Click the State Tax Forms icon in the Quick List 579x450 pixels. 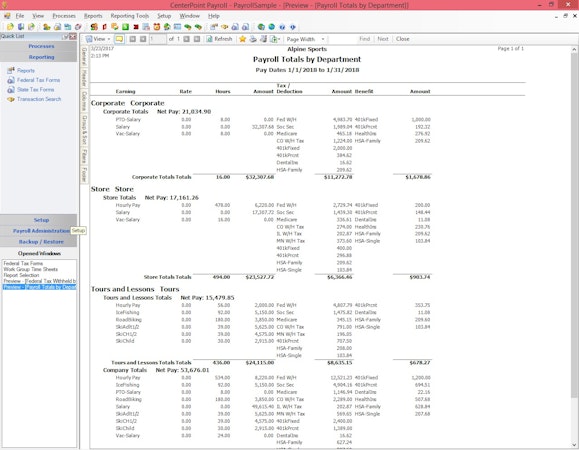[x=11, y=89]
